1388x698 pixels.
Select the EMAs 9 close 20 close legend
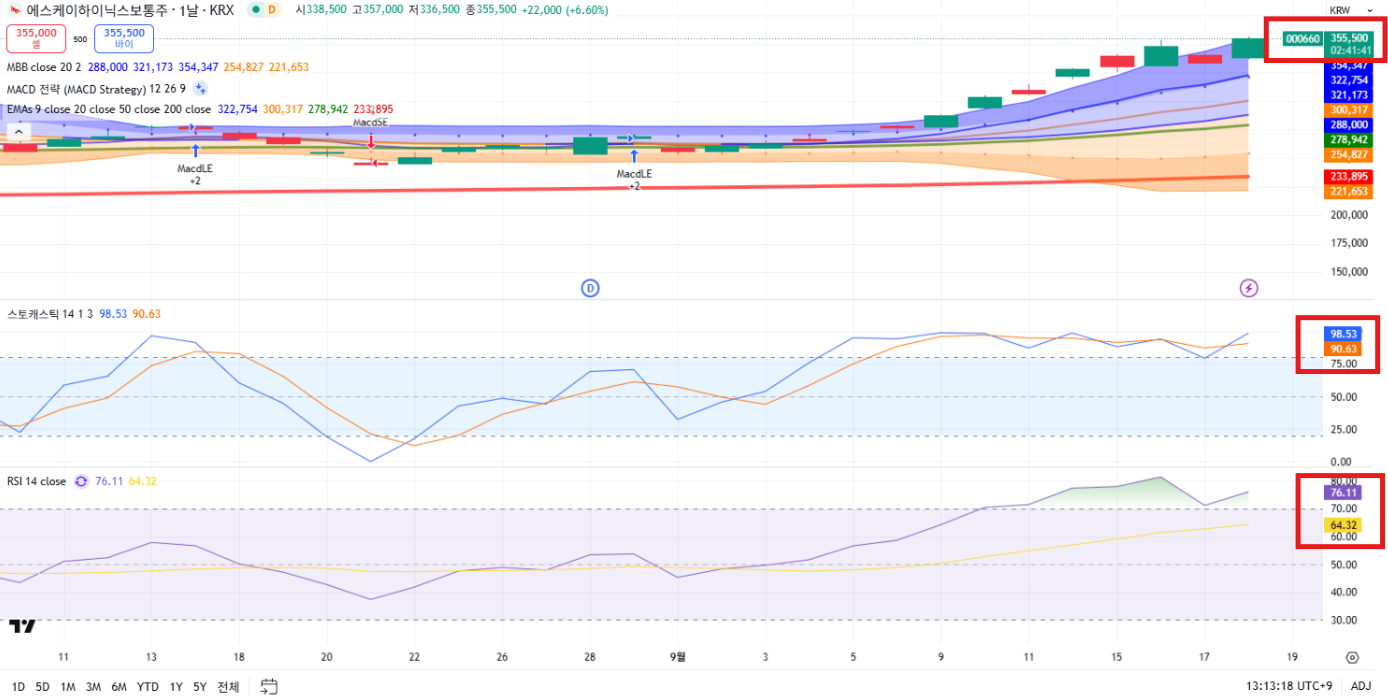tap(109, 109)
